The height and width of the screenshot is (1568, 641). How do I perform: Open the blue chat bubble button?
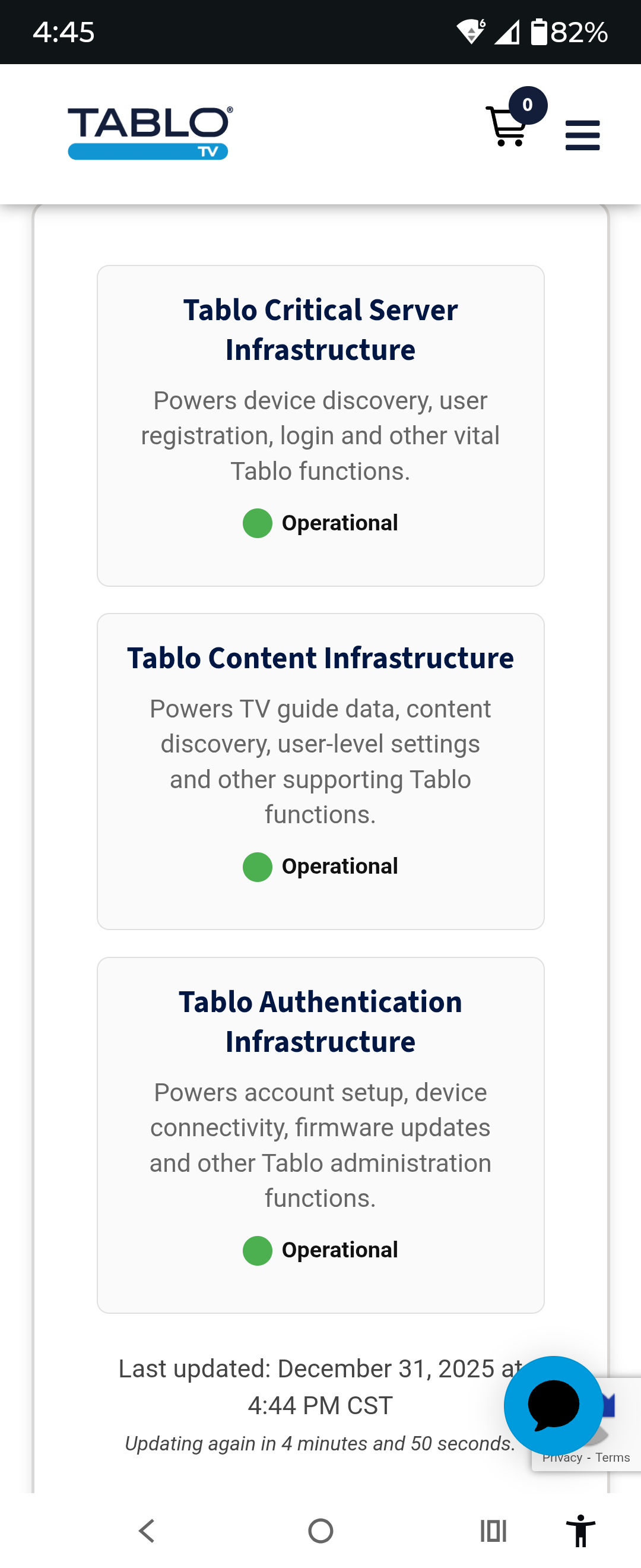(x=553, y=1405)
